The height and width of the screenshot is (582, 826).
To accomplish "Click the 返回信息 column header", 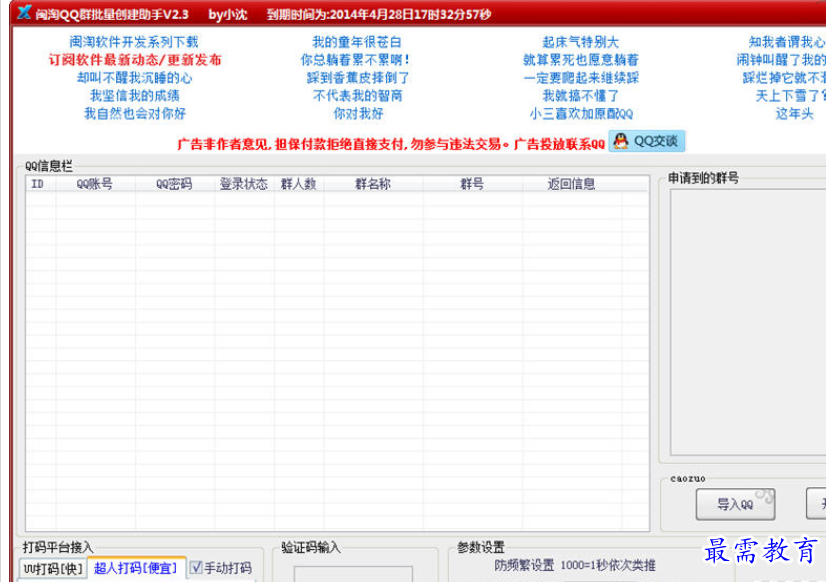I will 572,184.
